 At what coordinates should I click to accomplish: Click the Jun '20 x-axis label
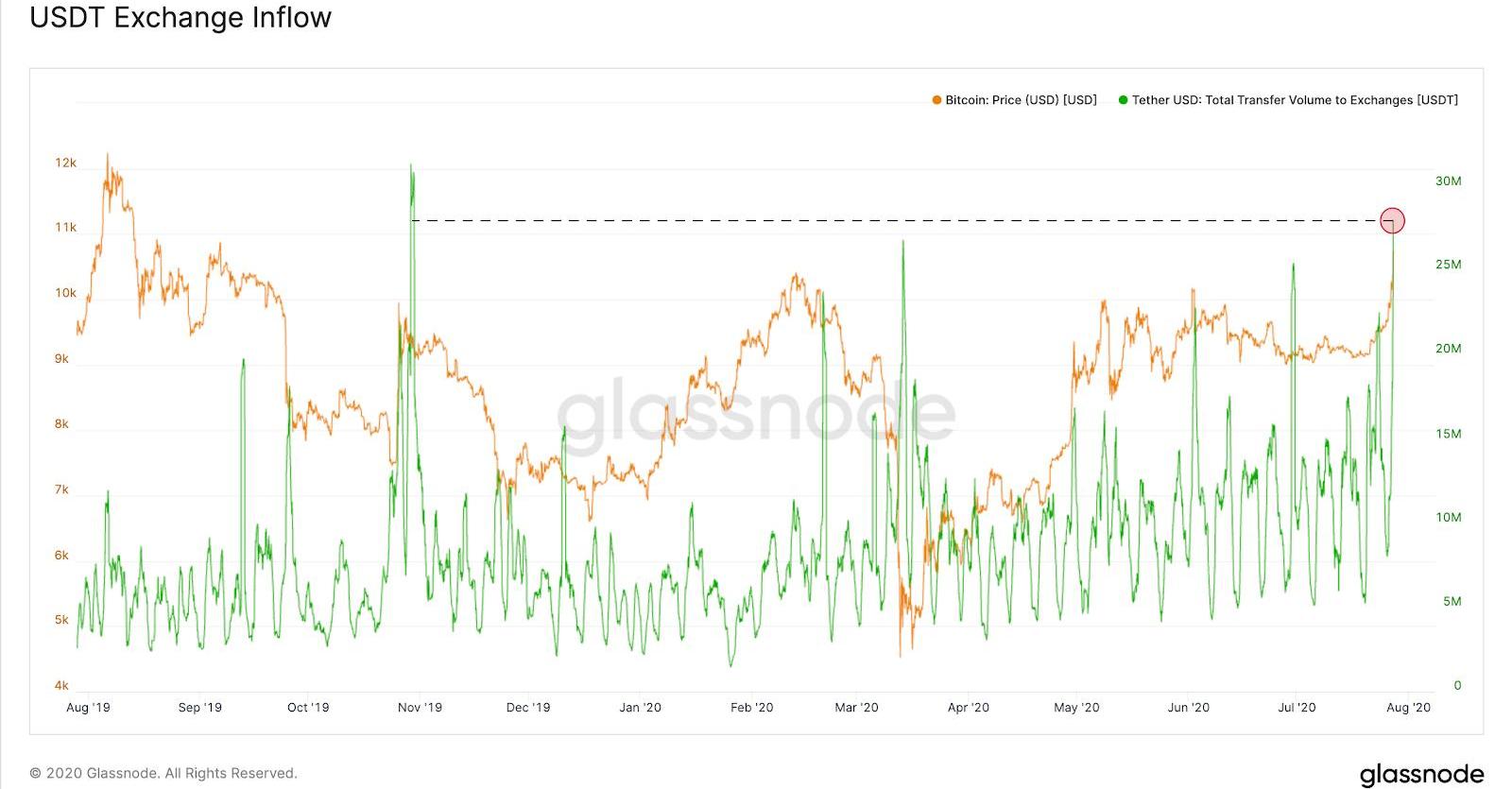click(1188, 708)
